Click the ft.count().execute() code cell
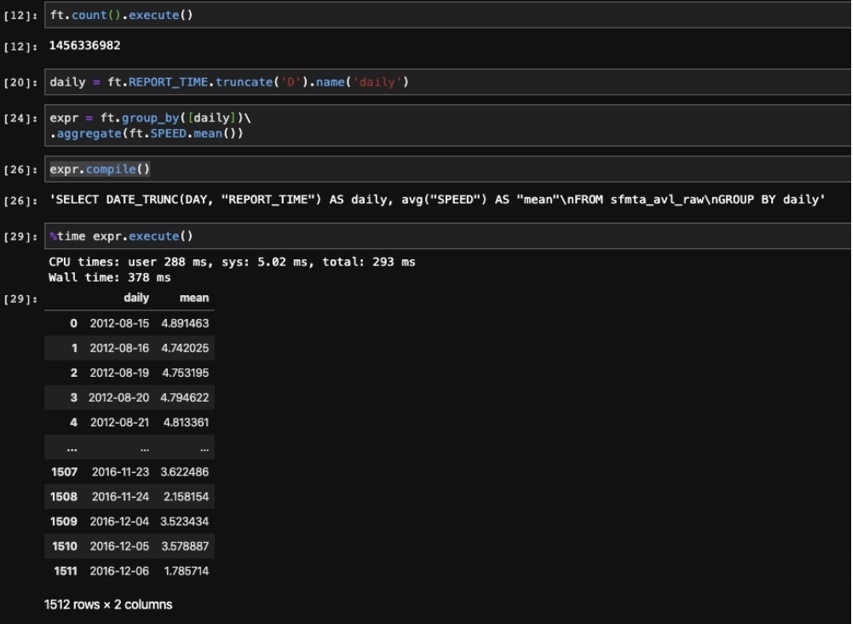Image resolution: width=853 pixels, height=624 pixels. click(x=447, y=15)
